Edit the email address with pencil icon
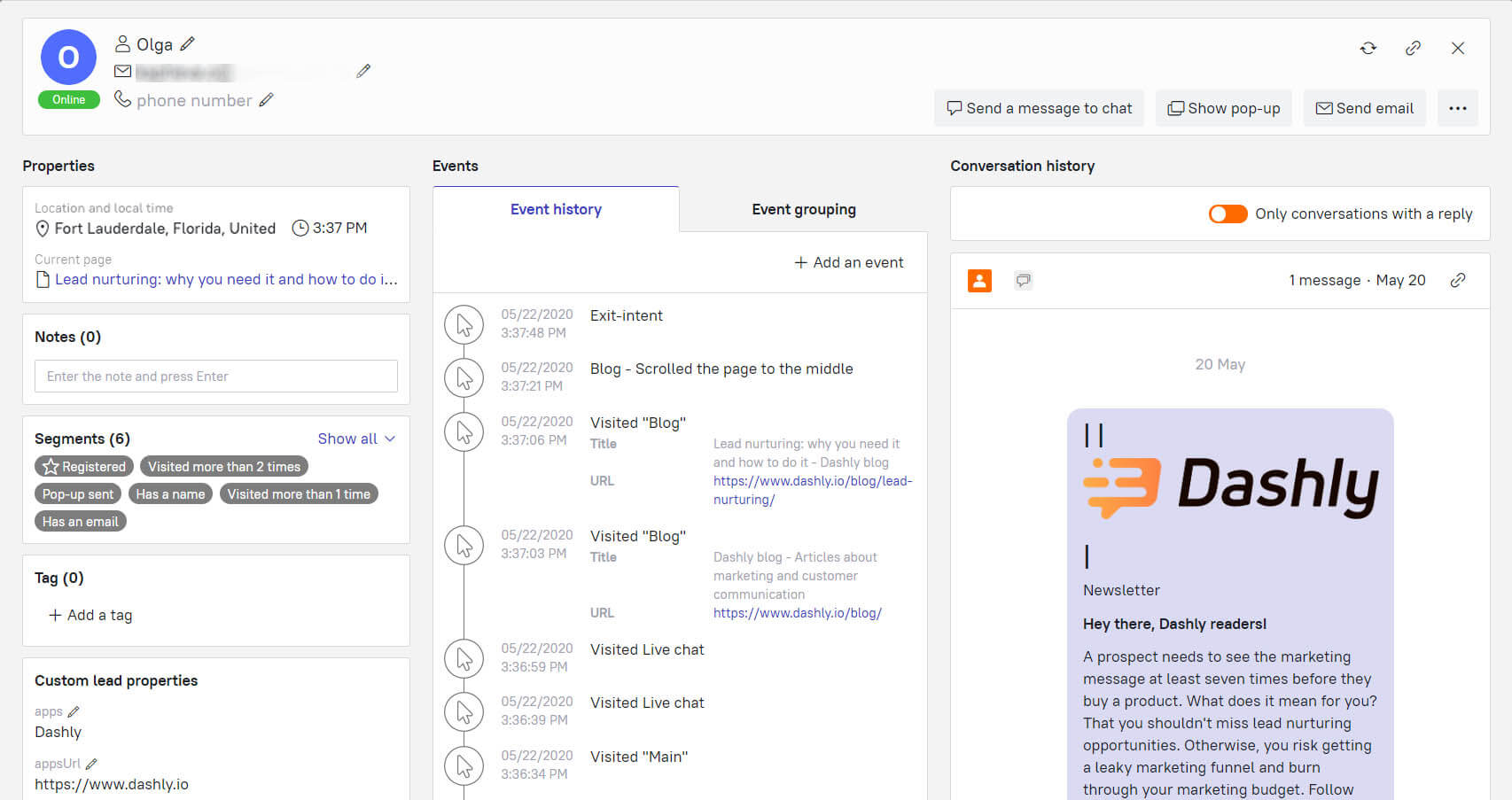The height and width of the screenshot is (800, 1512). [x=363, y=71]
